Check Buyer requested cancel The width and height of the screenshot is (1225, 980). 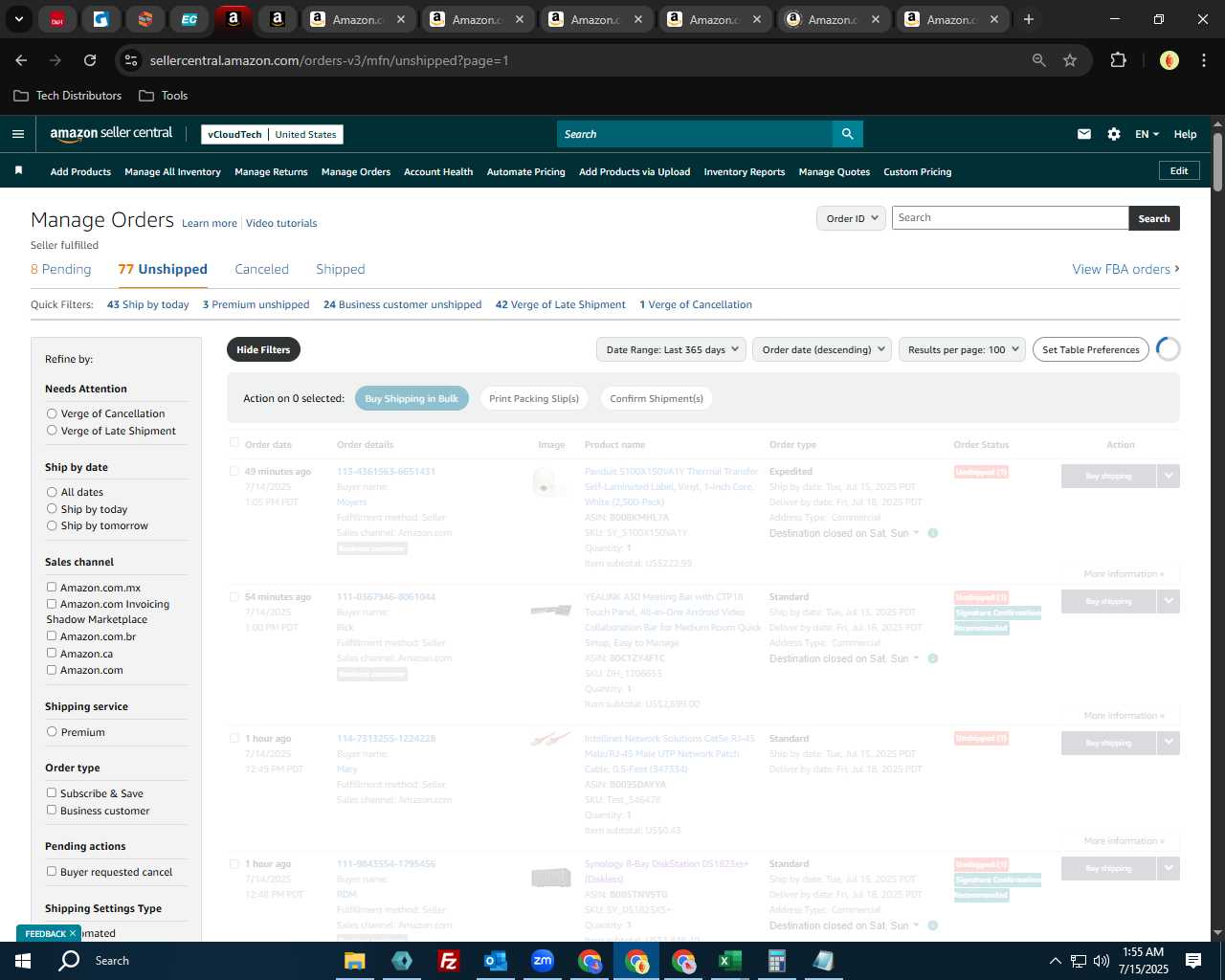tap(52, 872)
